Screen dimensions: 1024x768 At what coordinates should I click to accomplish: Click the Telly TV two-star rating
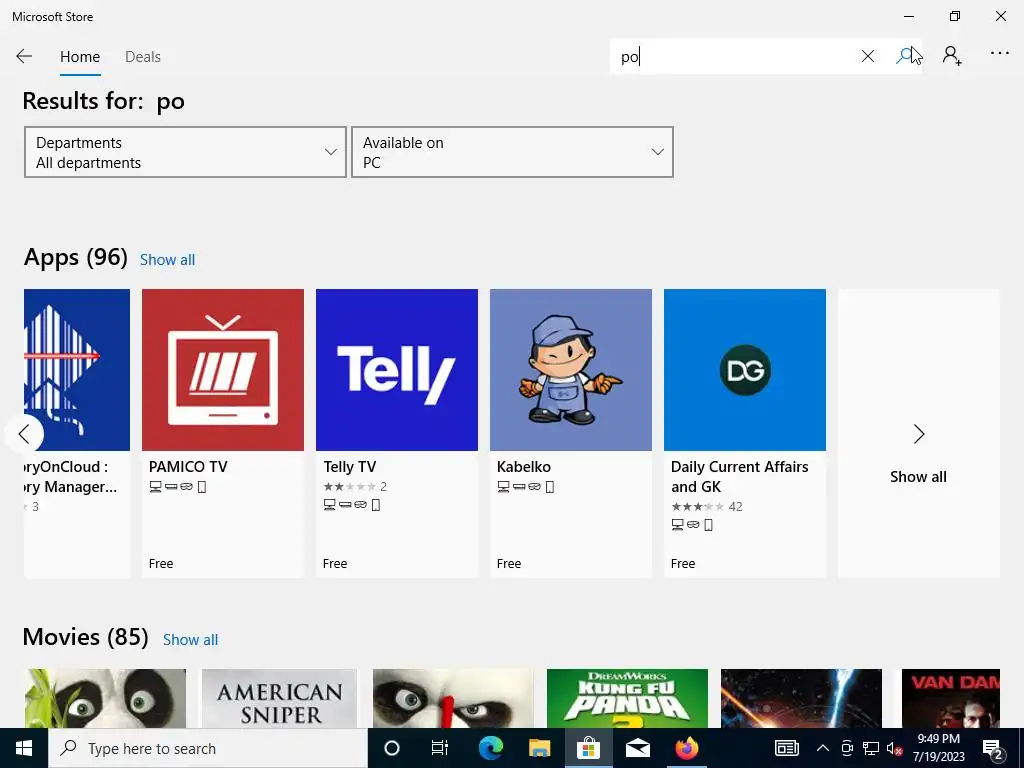pos(349,487)
